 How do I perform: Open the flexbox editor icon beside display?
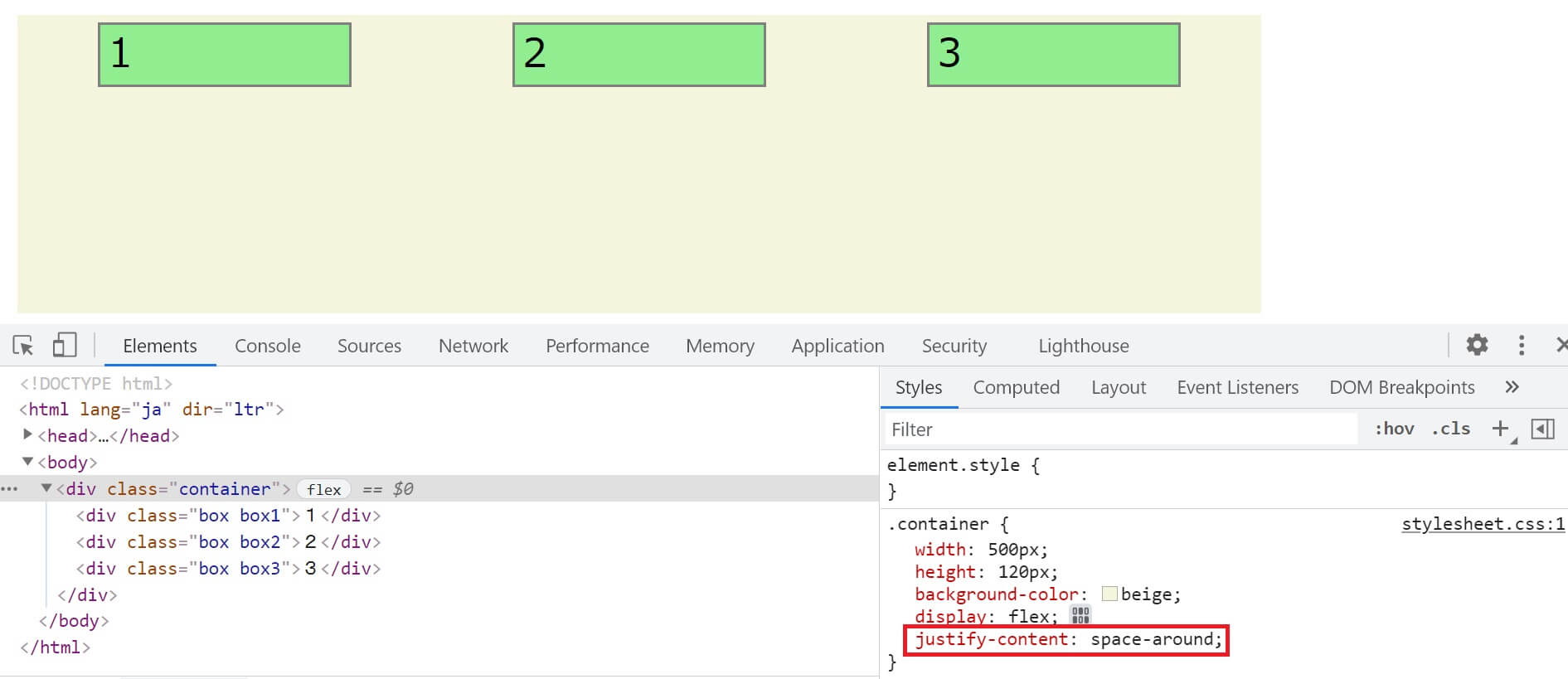[x=1080, y=615]
